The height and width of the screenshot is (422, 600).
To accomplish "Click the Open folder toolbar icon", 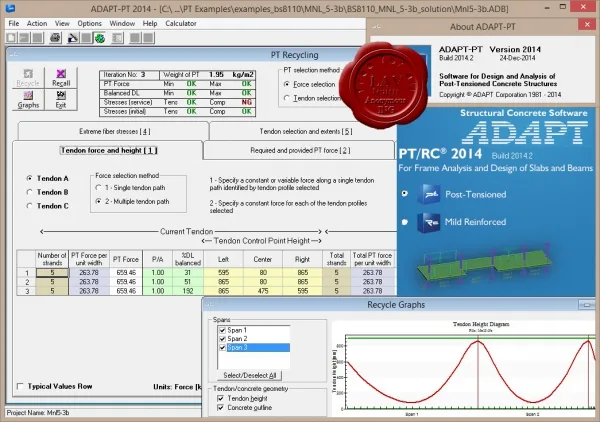I will pos(24,37).
